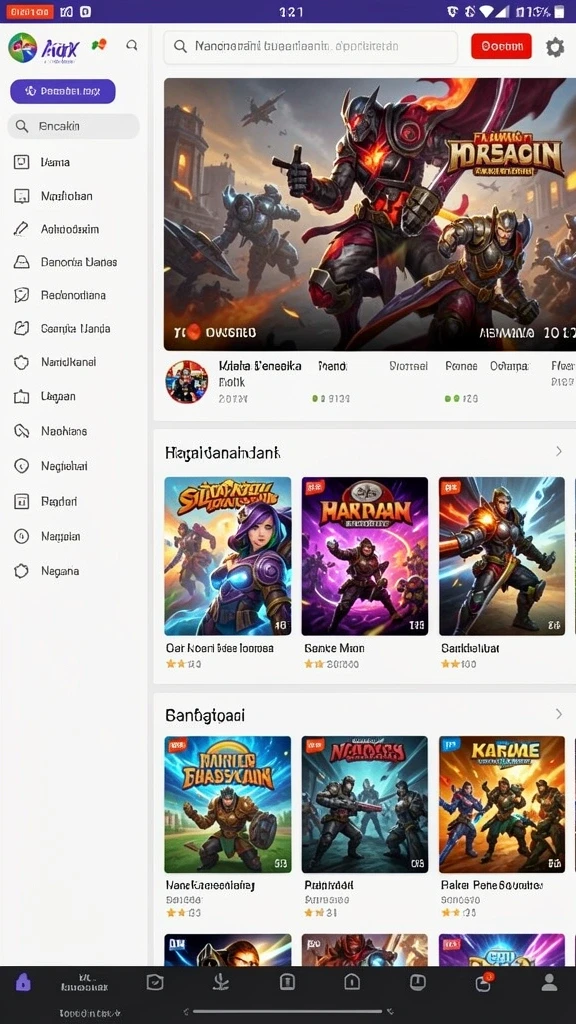This screenshot has width=576, height=1024.
Task: Click the 'Banbgtoaci' section heading
Action: 205,715
